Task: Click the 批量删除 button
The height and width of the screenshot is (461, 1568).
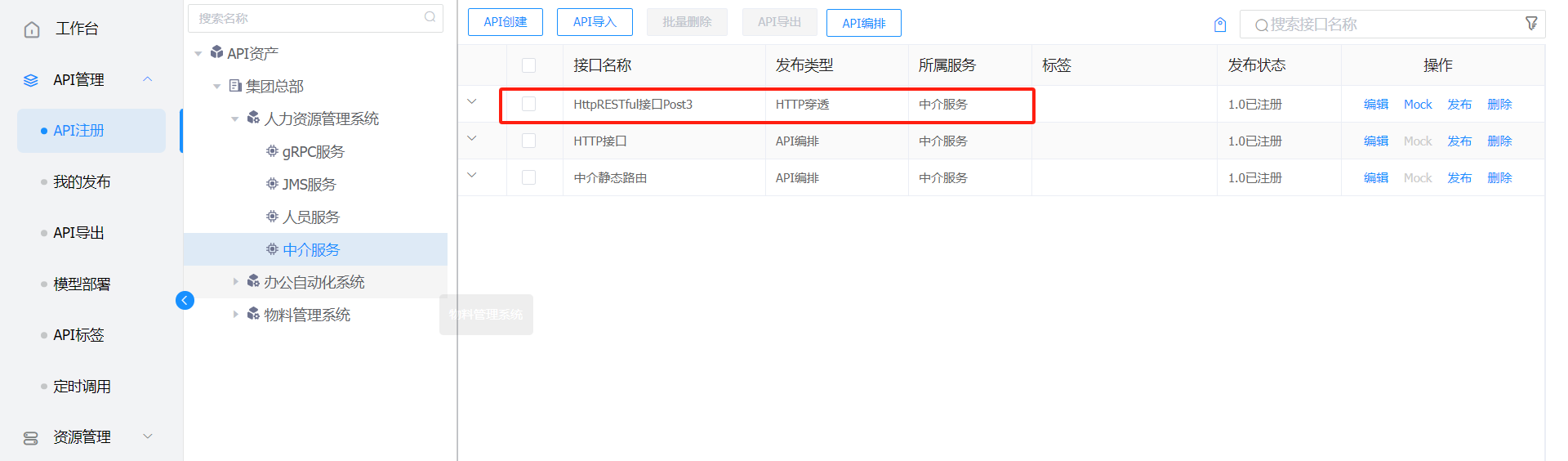Action: [x=687, y=22]
